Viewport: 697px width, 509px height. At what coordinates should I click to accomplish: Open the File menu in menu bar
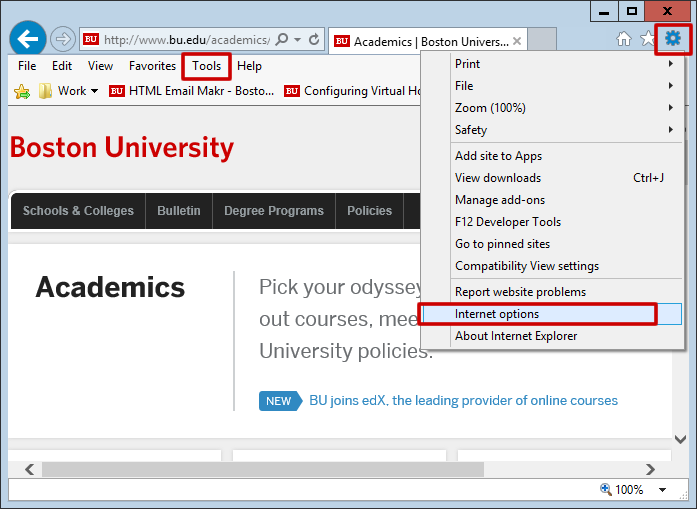coord(27,66)
